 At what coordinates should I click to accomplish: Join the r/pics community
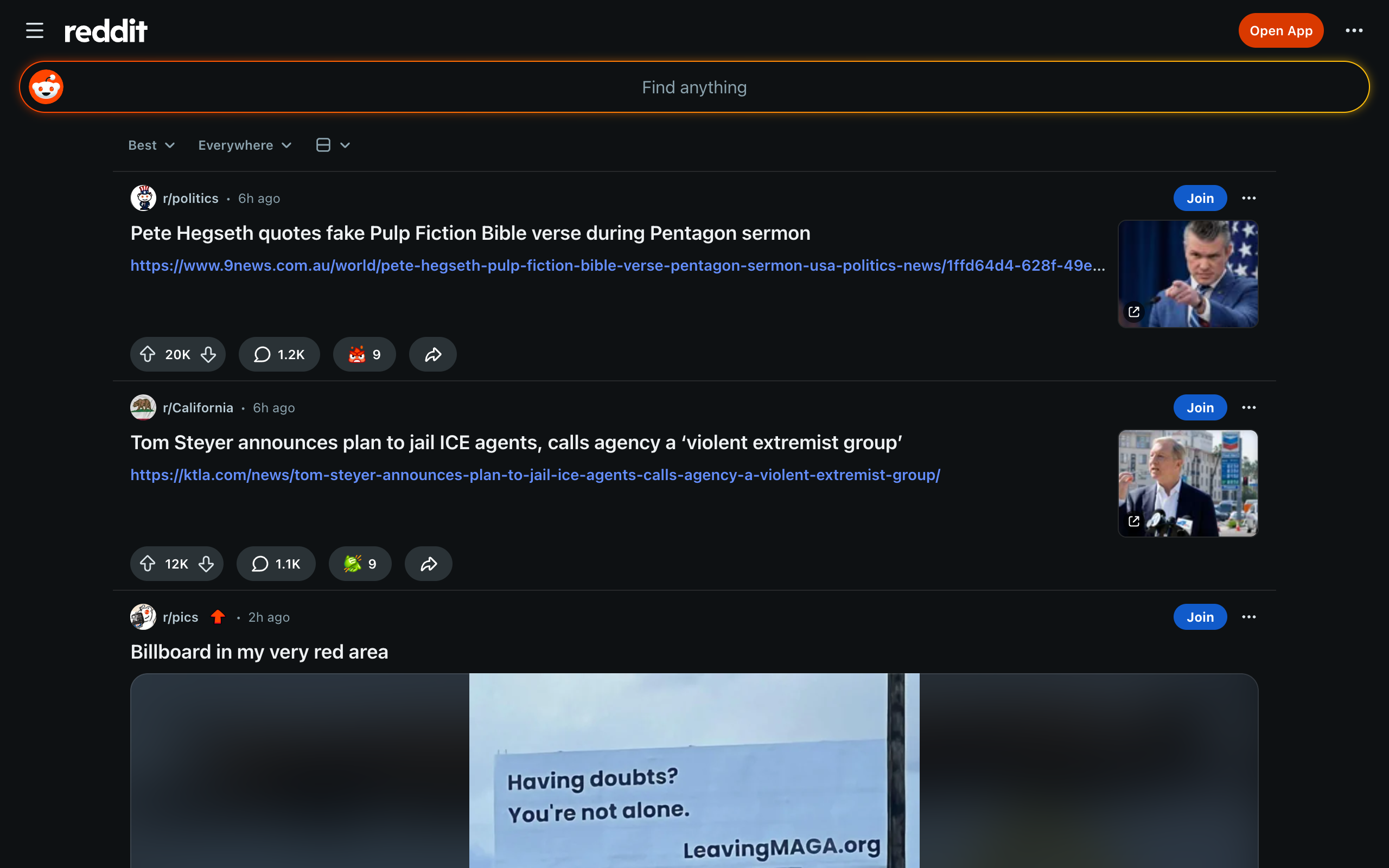pos(1200,617)
